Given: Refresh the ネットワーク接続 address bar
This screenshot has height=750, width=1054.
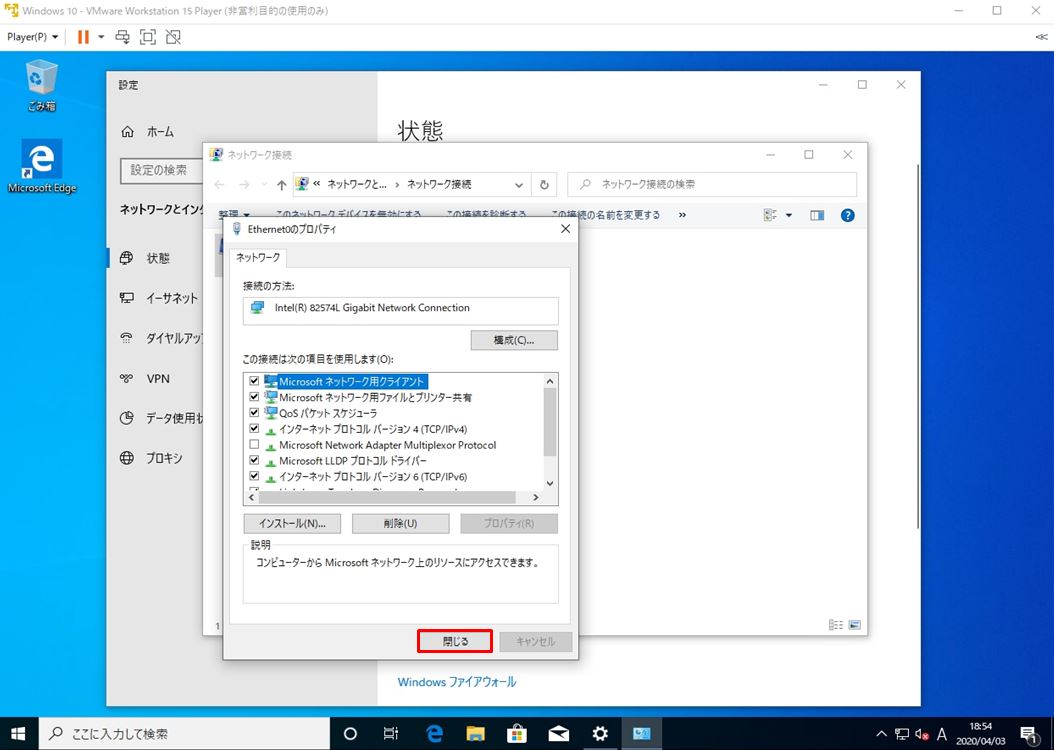Looking at the screenshot, I should 544,185.
